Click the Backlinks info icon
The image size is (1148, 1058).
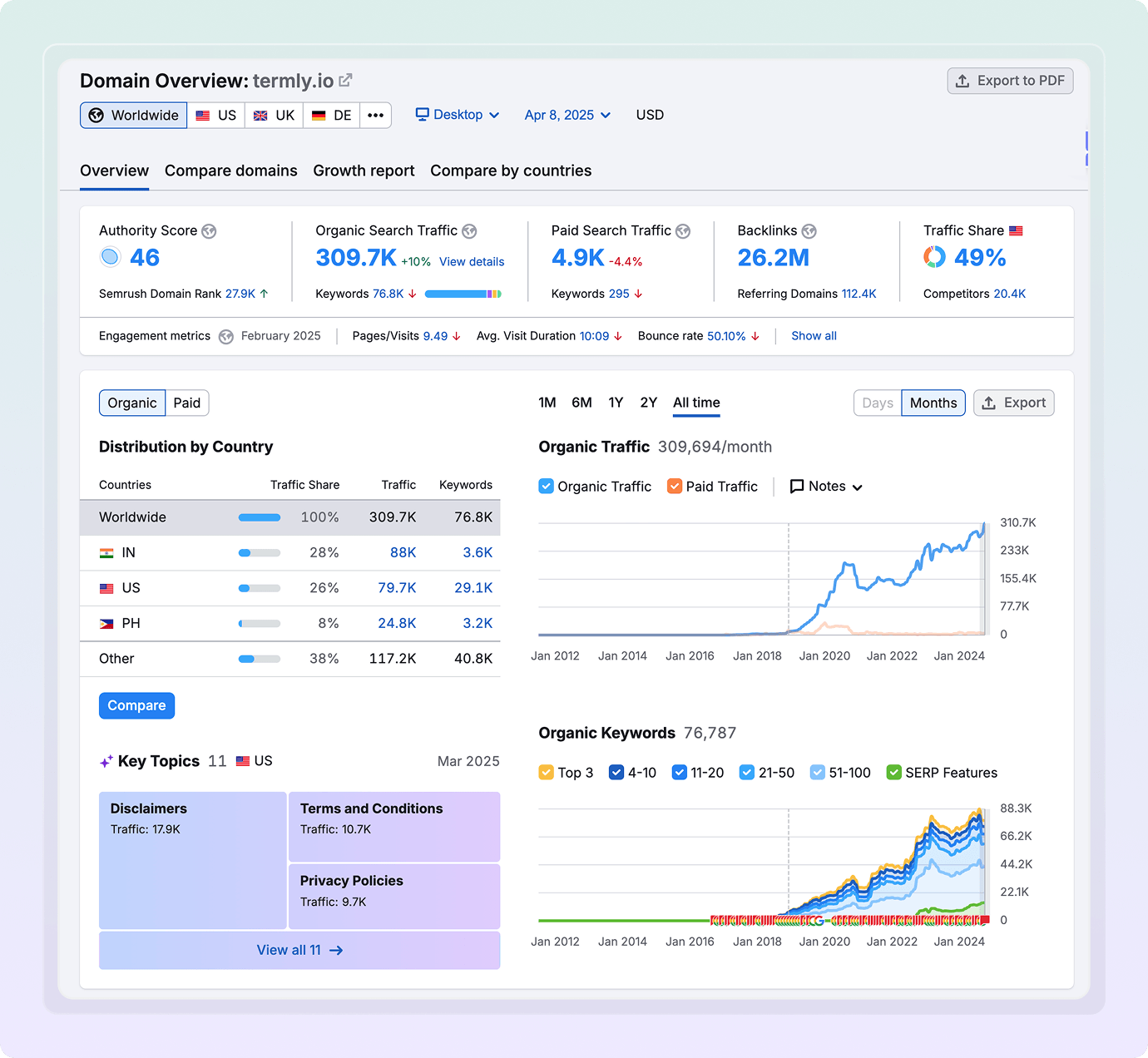(x=809, y=231)
